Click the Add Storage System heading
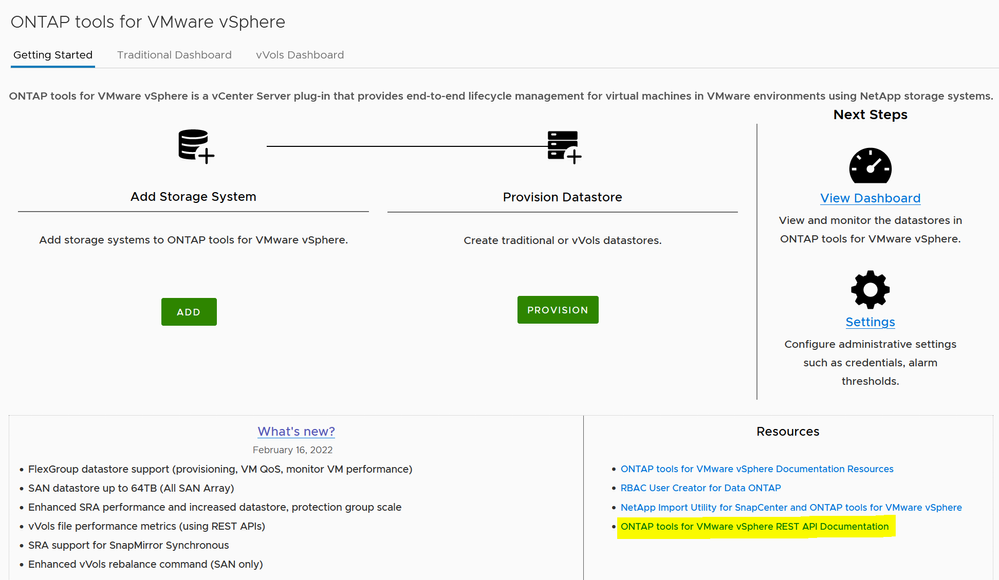999x580 pixels. (193, 197)
